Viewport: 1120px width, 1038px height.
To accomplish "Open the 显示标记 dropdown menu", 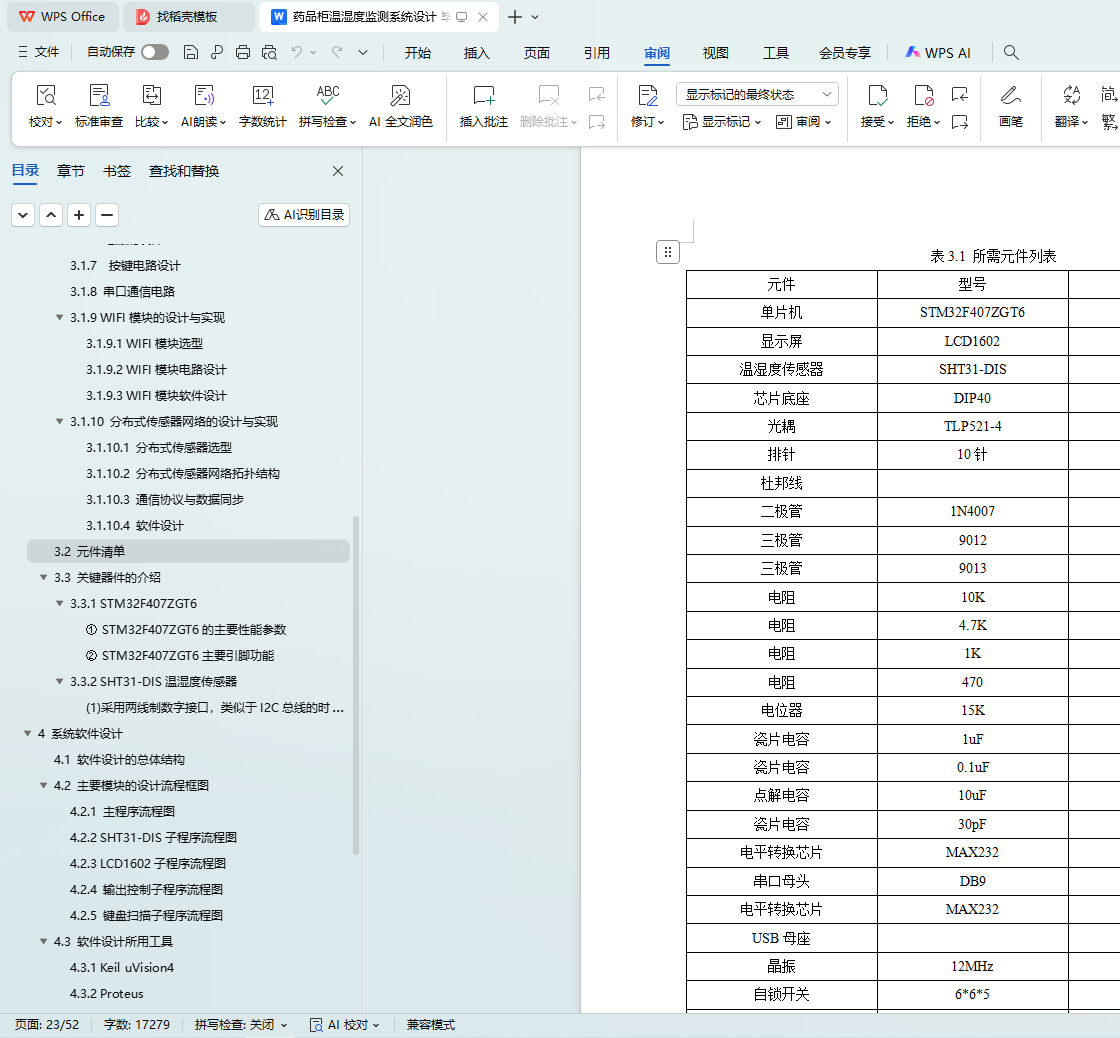I will click(x=721, y=122).
